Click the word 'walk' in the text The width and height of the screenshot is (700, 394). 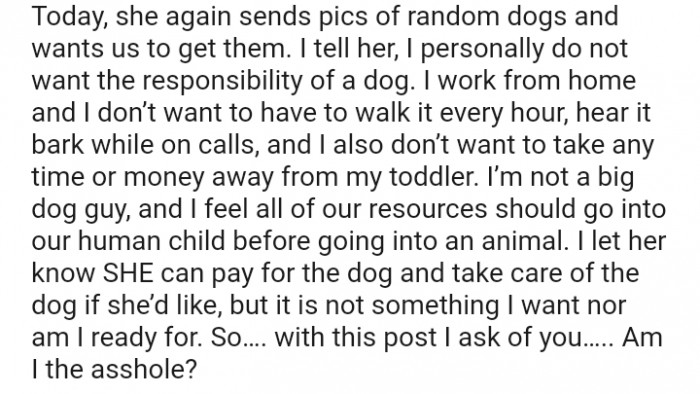pos(382,112)
